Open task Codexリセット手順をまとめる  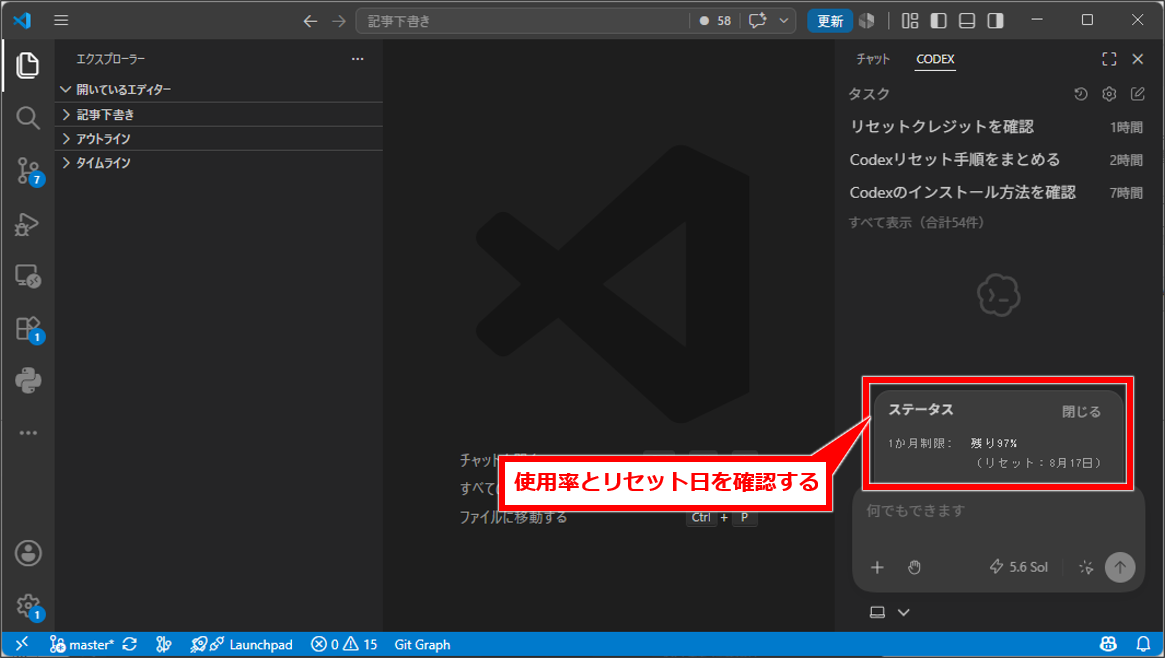(996, 160)
